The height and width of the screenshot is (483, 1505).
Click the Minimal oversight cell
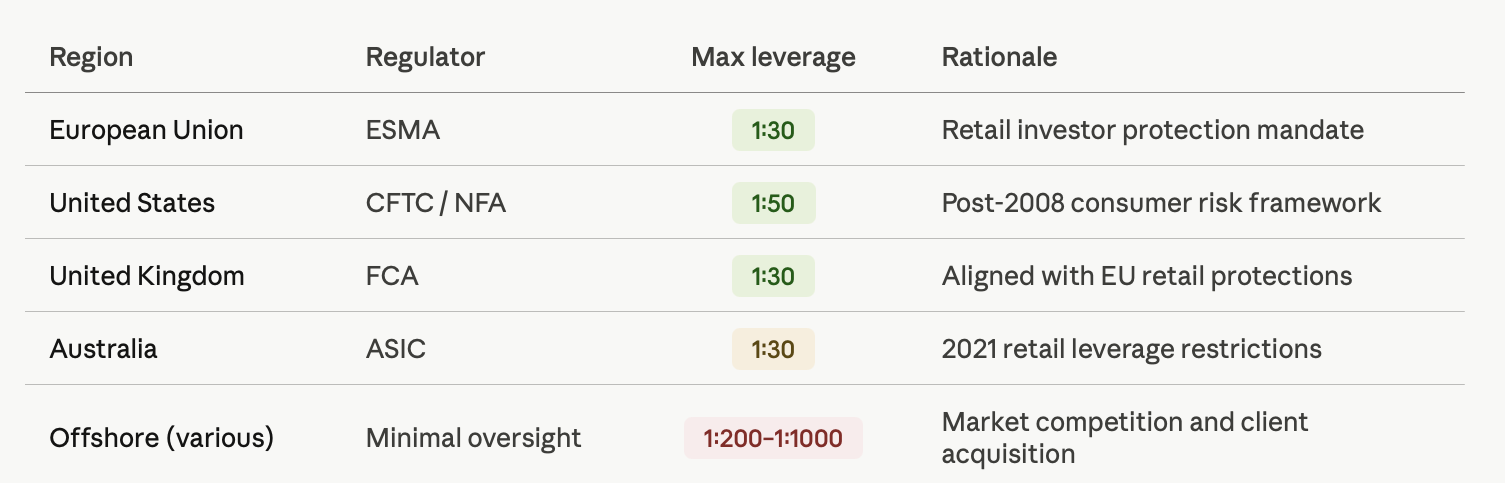coord(473,438)
